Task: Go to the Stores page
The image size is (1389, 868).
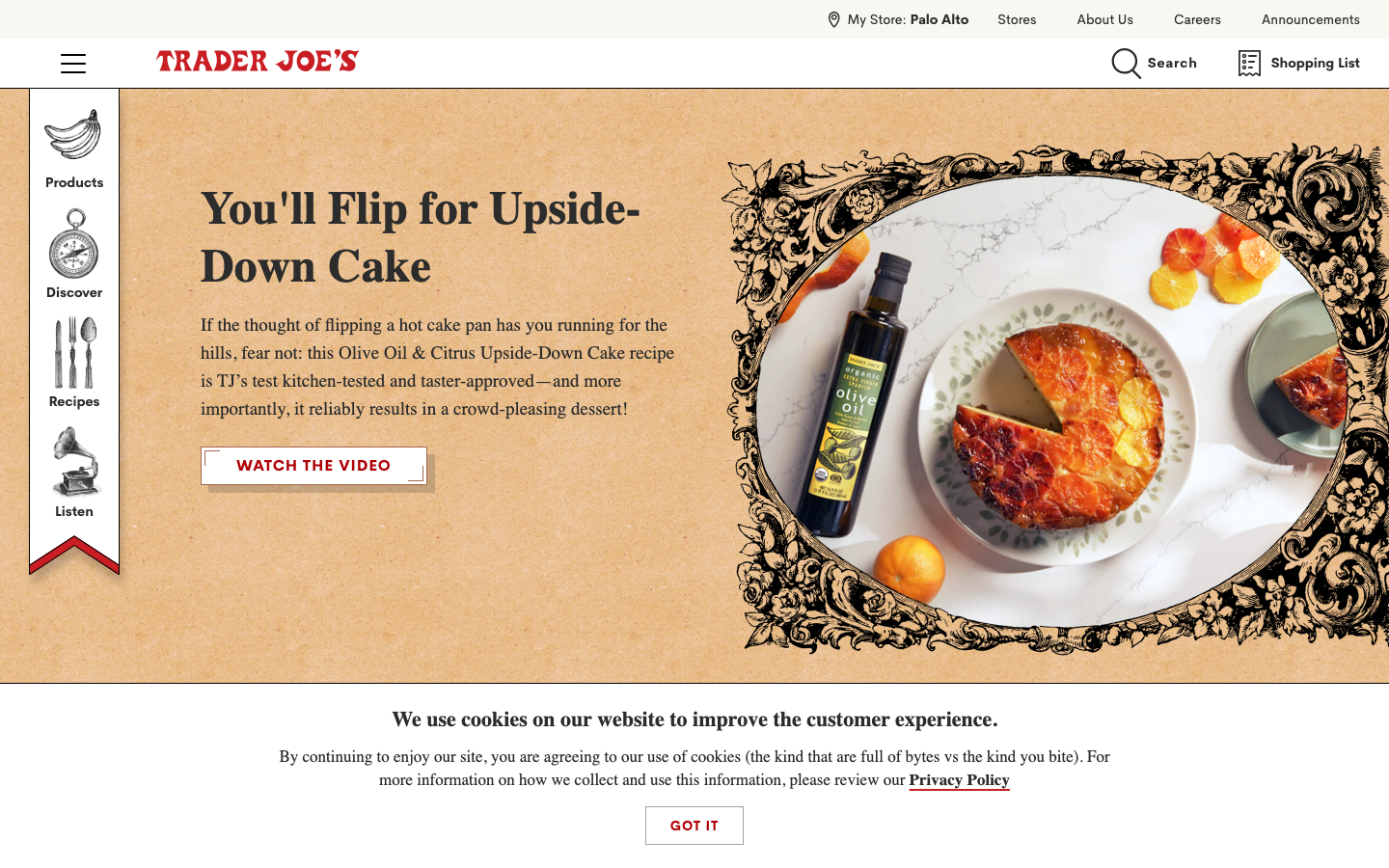Action: pyautogui.click(x=1017, y=19)
